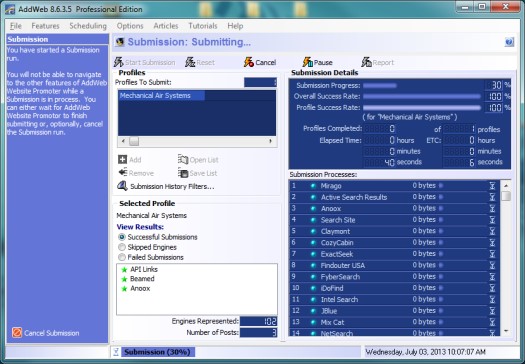Click profiles list horizontal scrollbar thumb
The image size is (525, 364).
pos(134,141)
